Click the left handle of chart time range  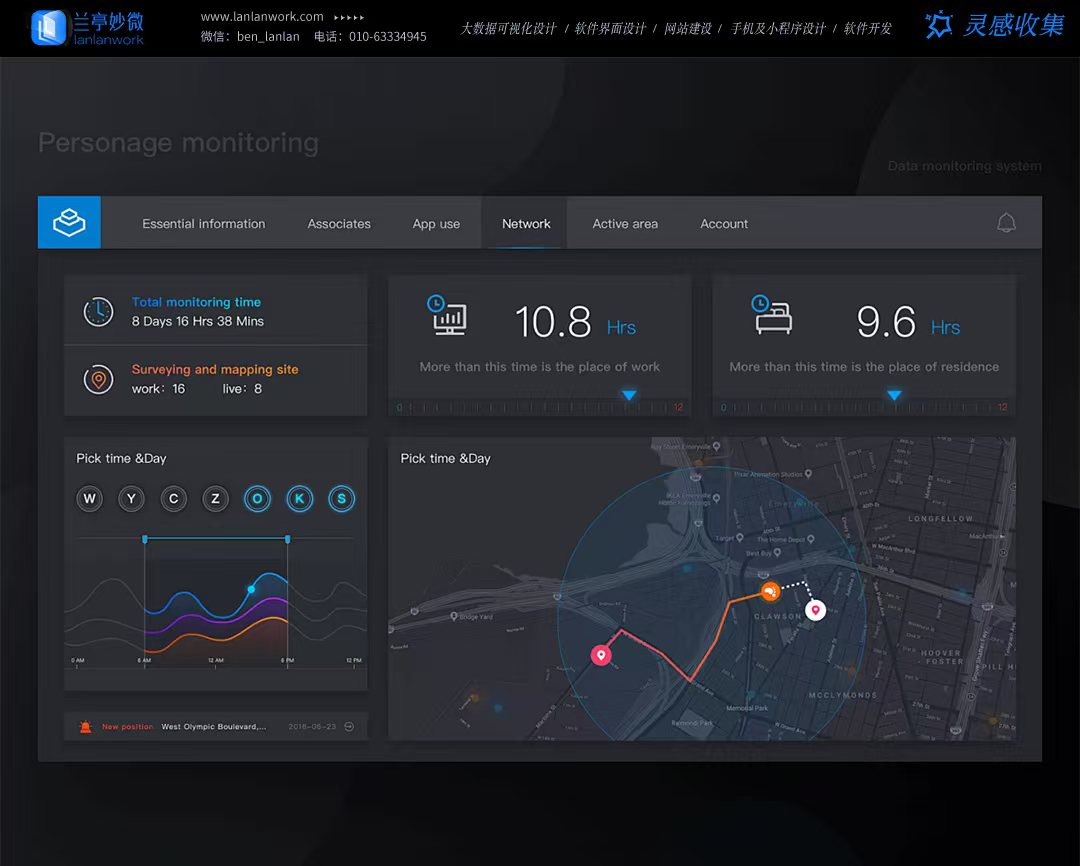point(145,539)
